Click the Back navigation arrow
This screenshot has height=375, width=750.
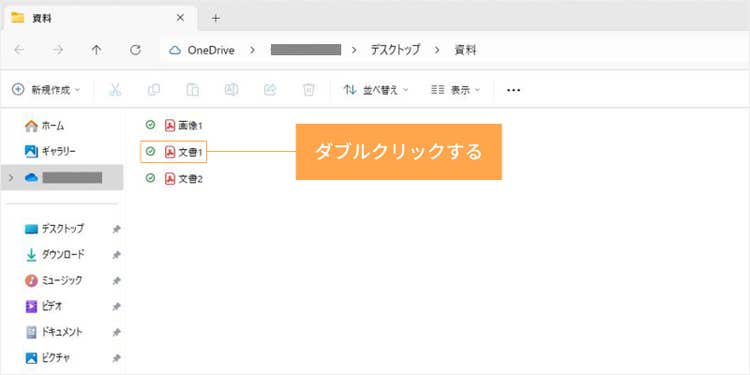(19, 50)
